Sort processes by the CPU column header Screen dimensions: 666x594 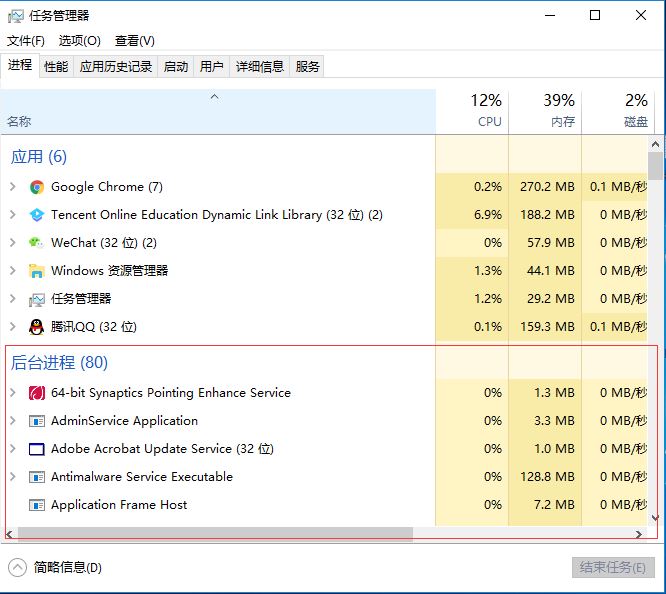coord(472,111)
